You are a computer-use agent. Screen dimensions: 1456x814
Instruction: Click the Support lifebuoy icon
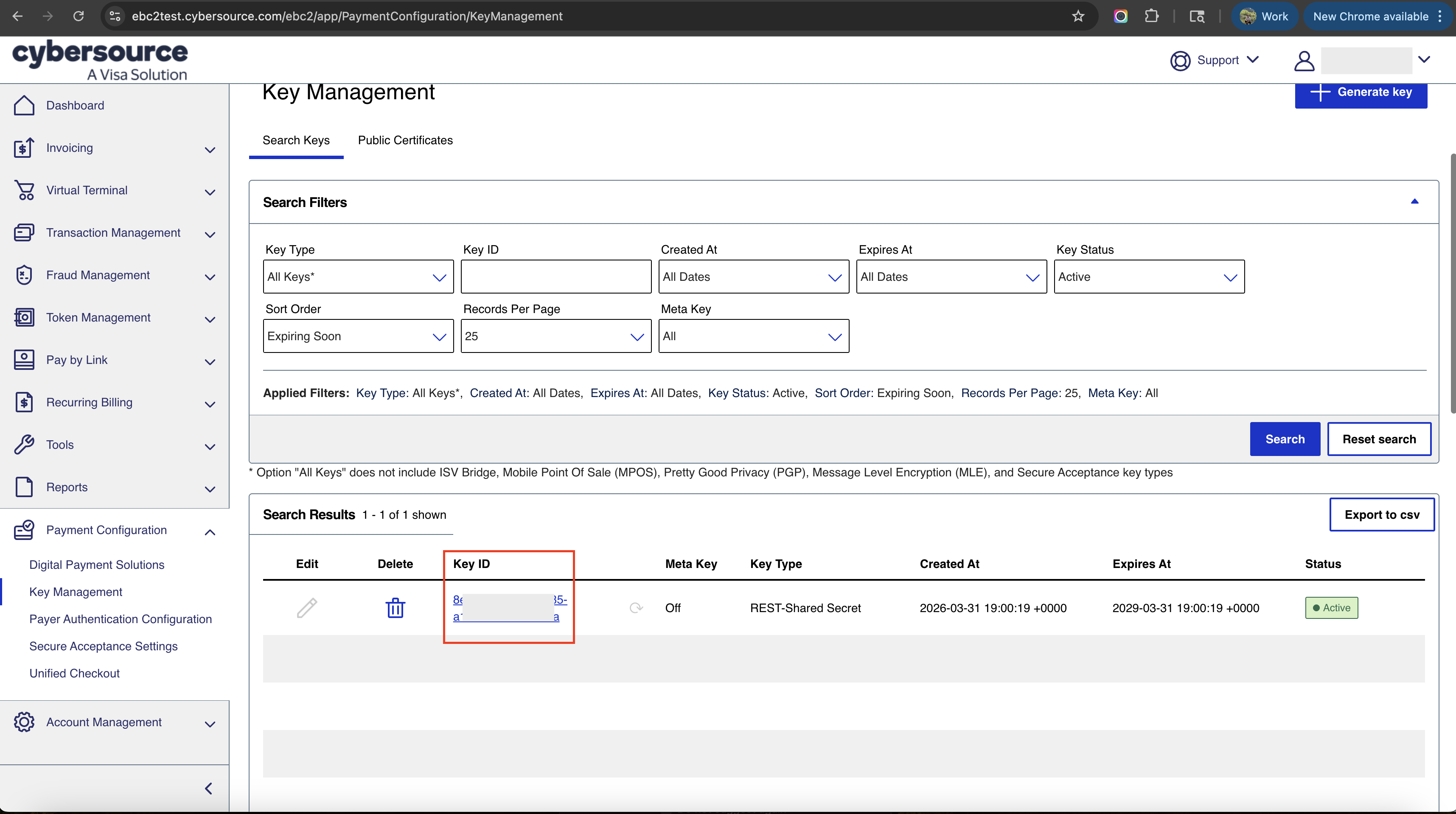1180,60
